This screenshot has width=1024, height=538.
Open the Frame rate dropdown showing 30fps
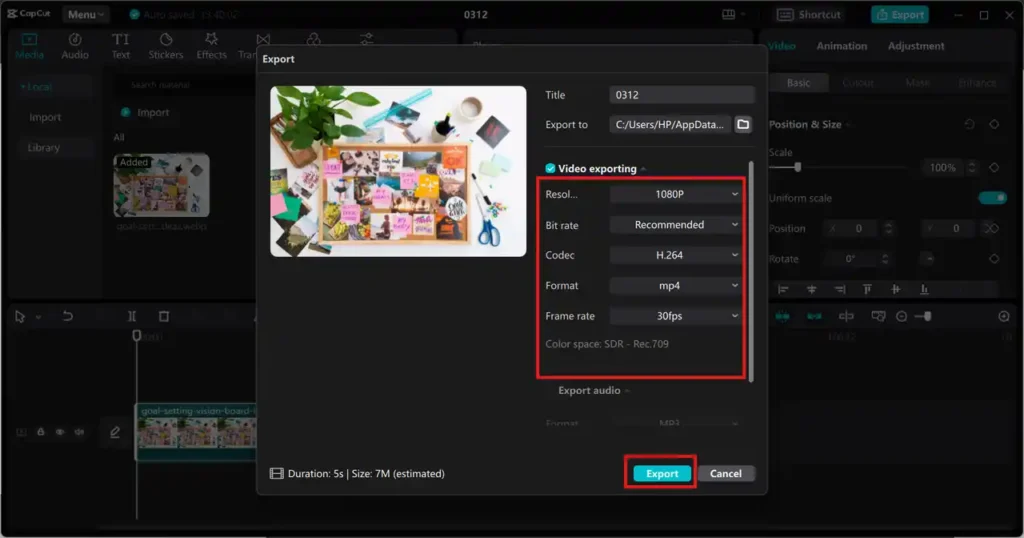click(676, 316)
